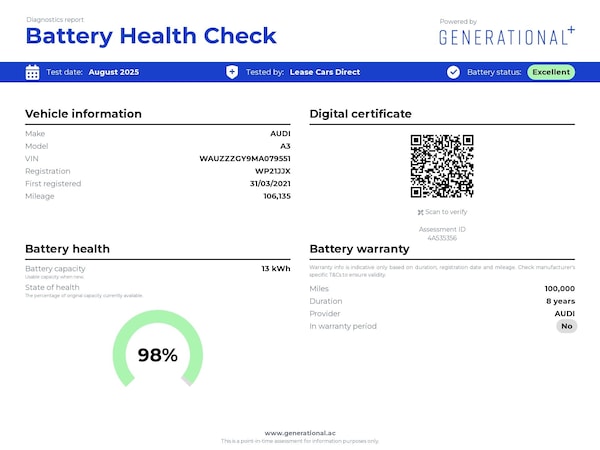600x450 pixels.
Task: Click the mileage value 106,135
Action: [277, 196]
